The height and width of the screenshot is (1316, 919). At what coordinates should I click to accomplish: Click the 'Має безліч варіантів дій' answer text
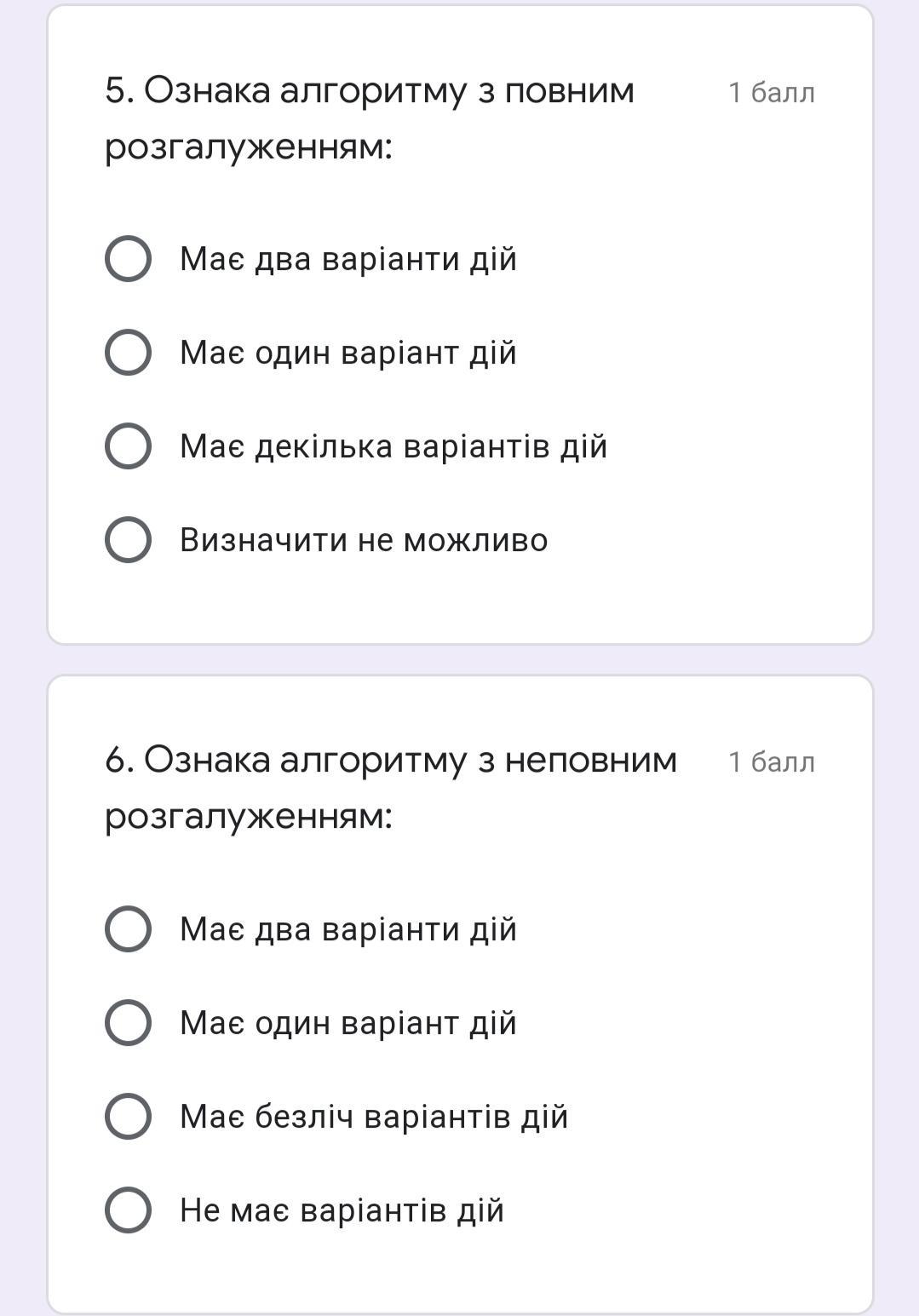click(373, 1117)
